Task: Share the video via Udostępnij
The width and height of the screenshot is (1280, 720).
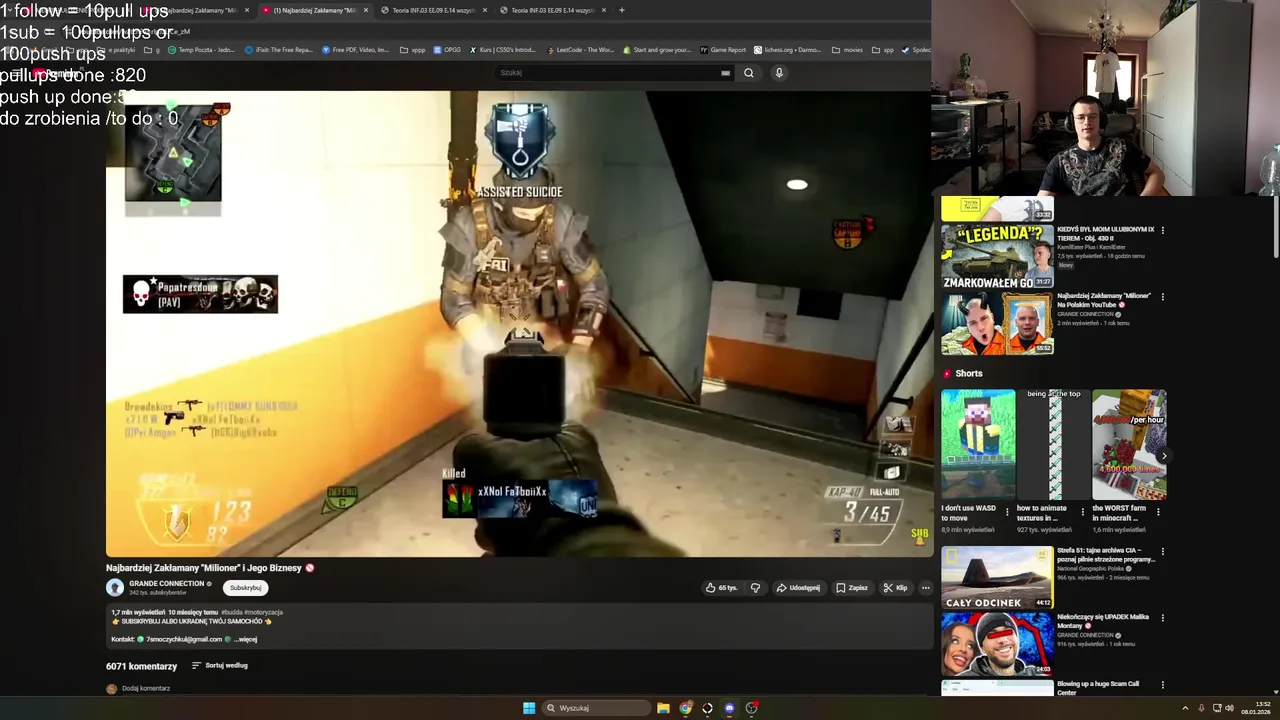Action: [x=798, y=588]
